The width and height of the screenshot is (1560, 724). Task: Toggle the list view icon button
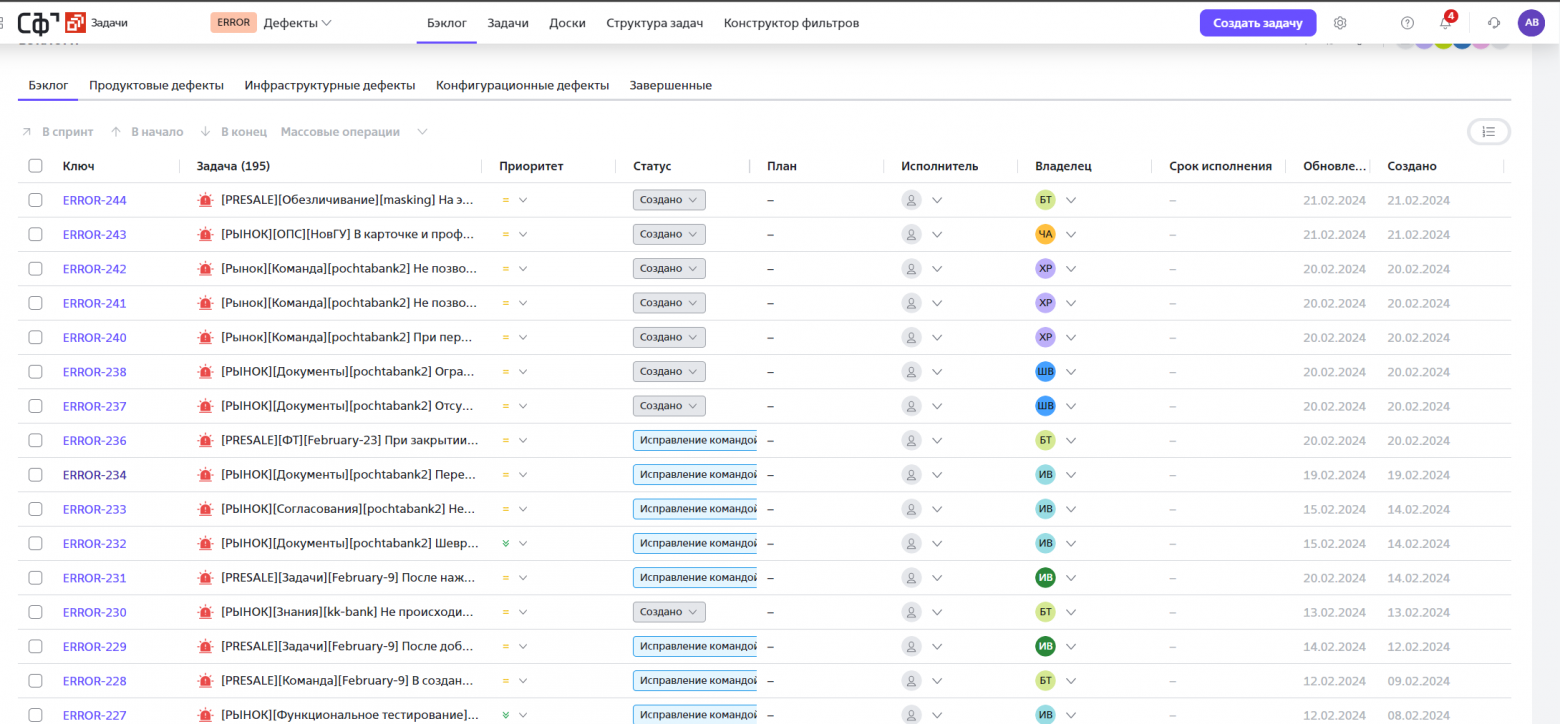click(x=1489, y=132)
